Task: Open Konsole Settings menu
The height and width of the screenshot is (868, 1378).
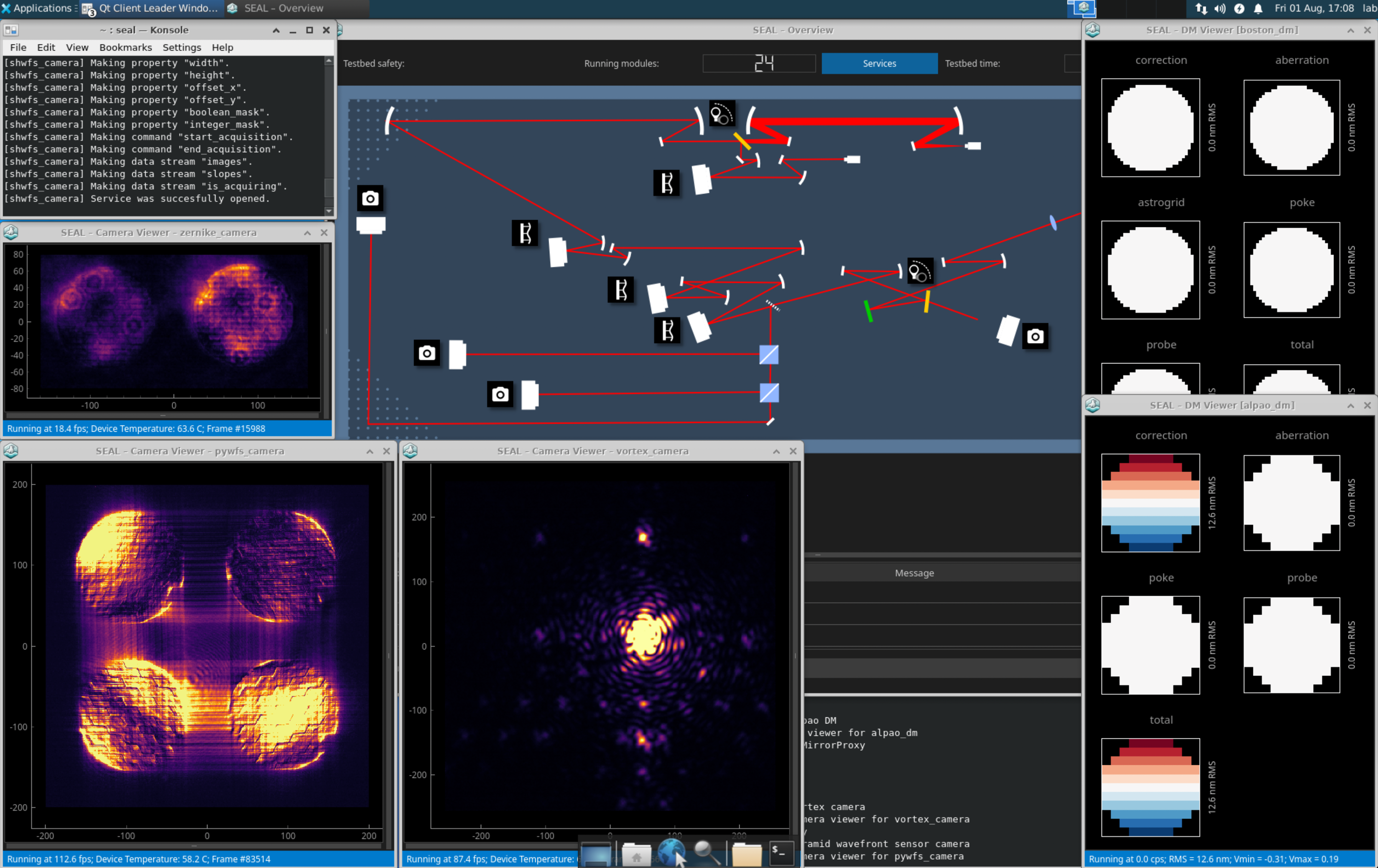Action: pos(181,48)
